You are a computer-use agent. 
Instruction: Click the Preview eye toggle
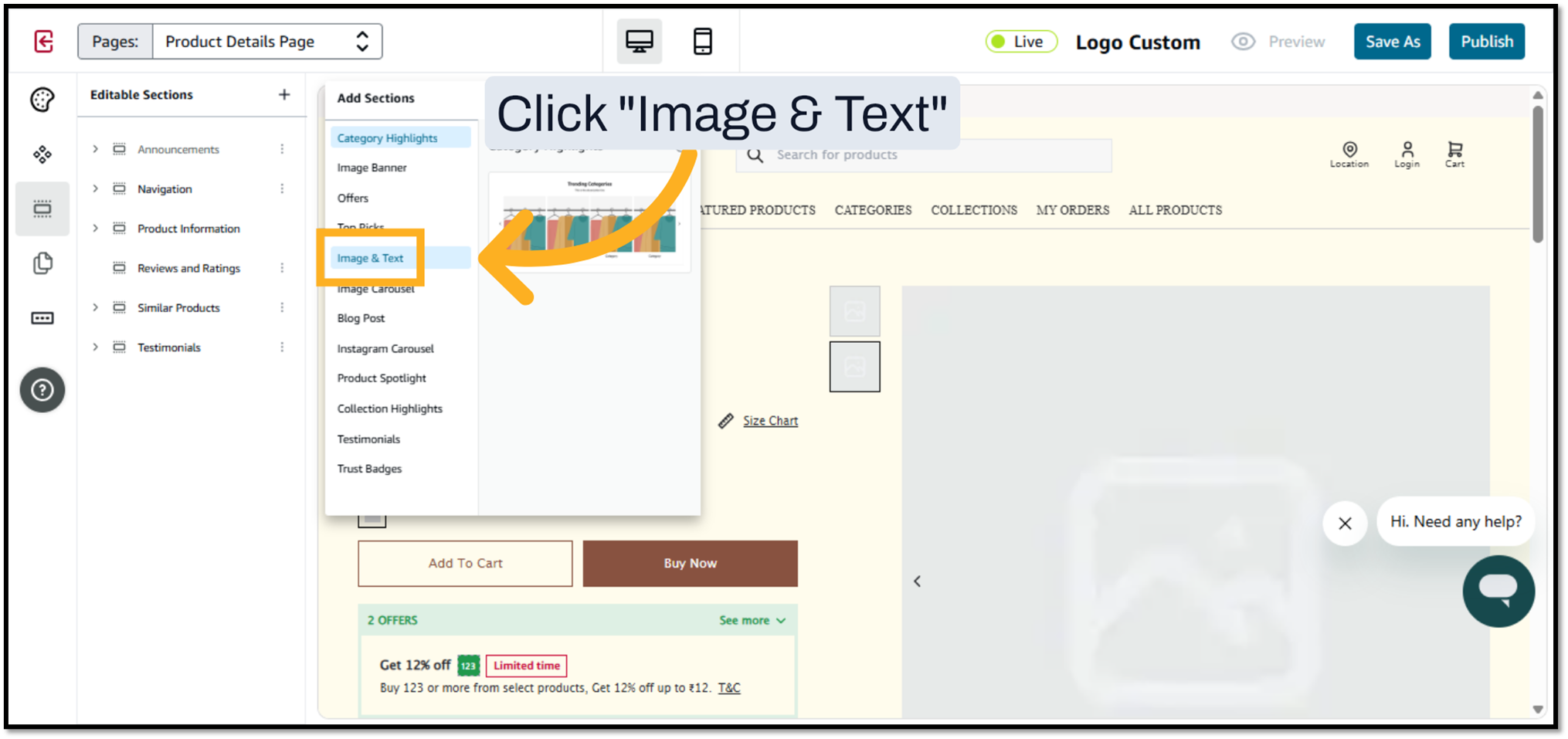coord(1278,42)
